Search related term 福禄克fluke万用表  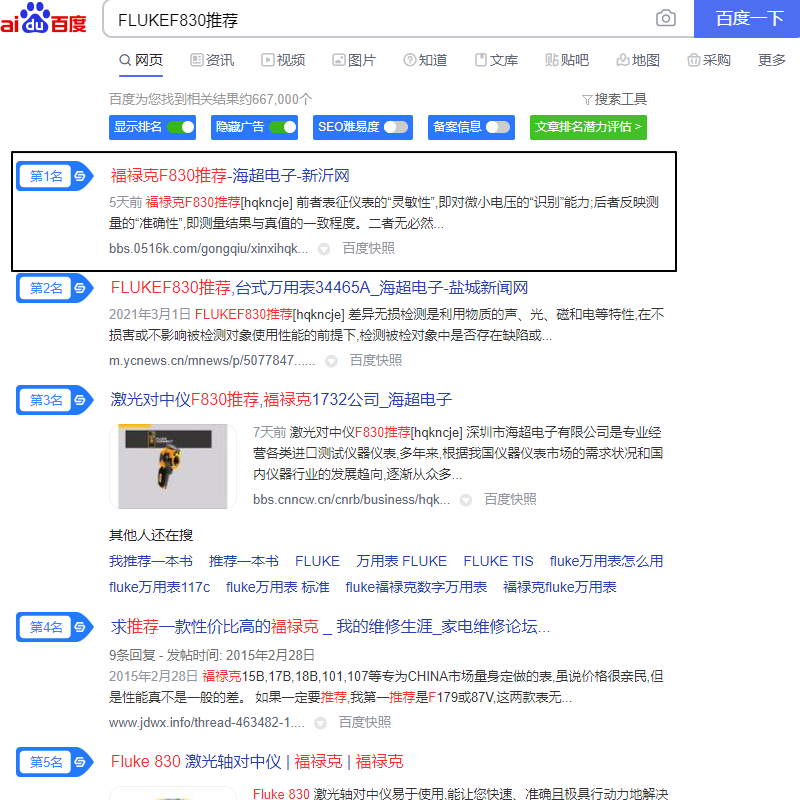click(559, 587)
